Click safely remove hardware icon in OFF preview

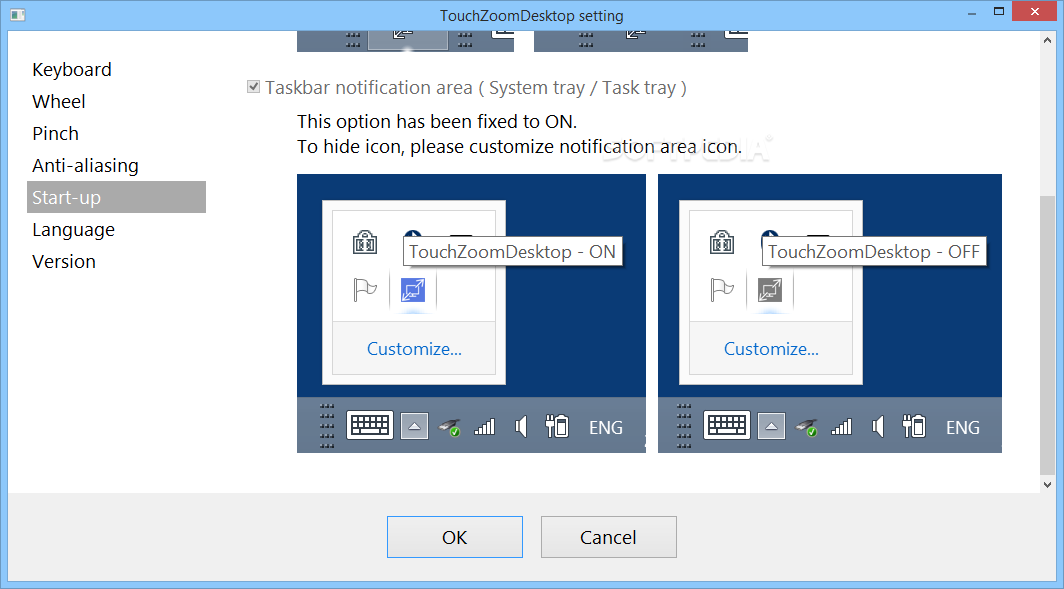(x=807, y=427)
